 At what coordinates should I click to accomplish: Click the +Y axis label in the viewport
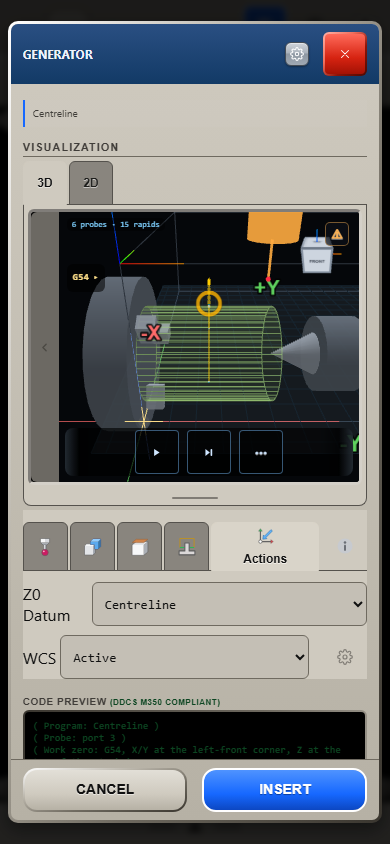pyautogui.click(x=267, y=287)
